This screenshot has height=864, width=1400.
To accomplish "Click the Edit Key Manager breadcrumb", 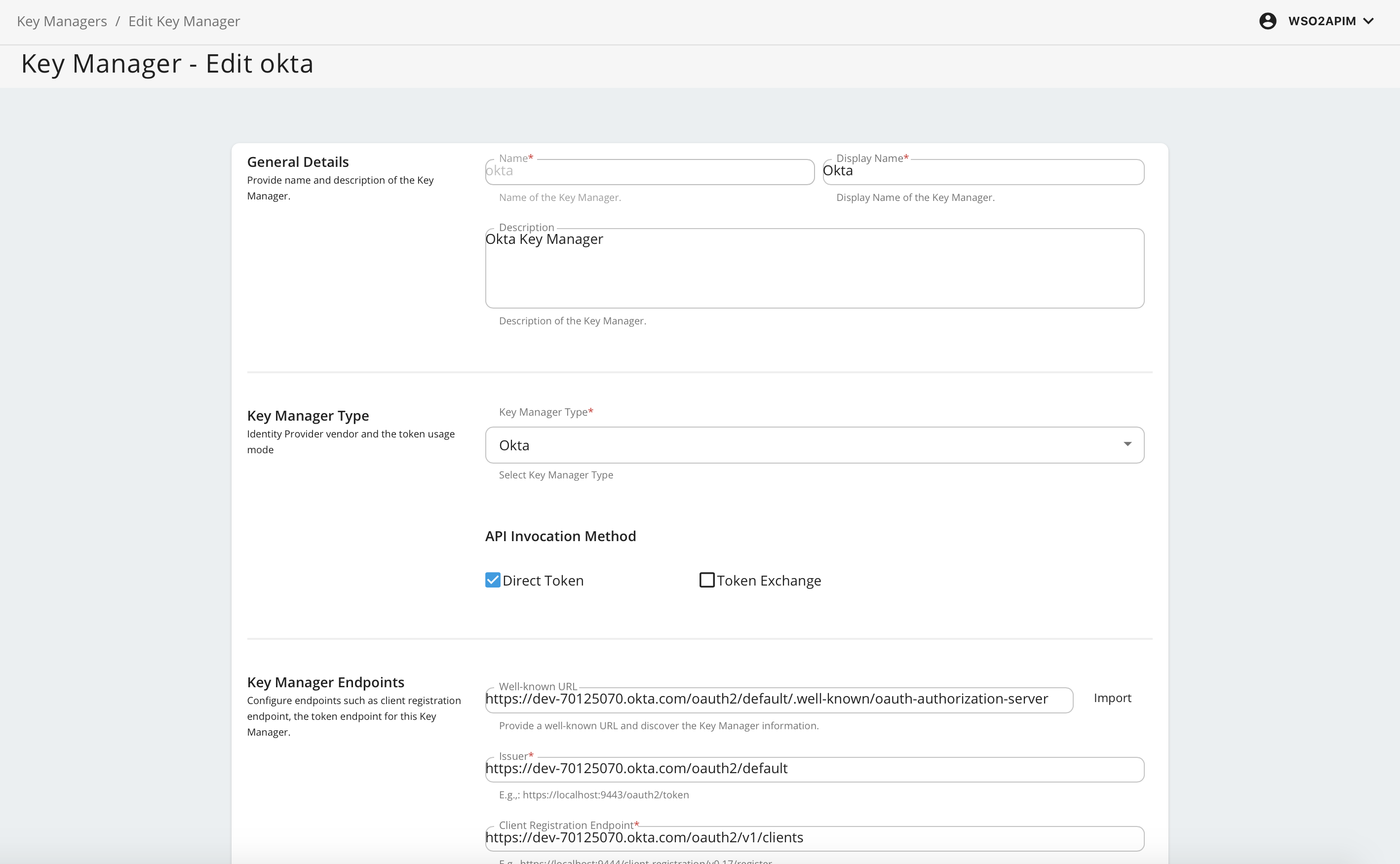I will tap(184, 21).
